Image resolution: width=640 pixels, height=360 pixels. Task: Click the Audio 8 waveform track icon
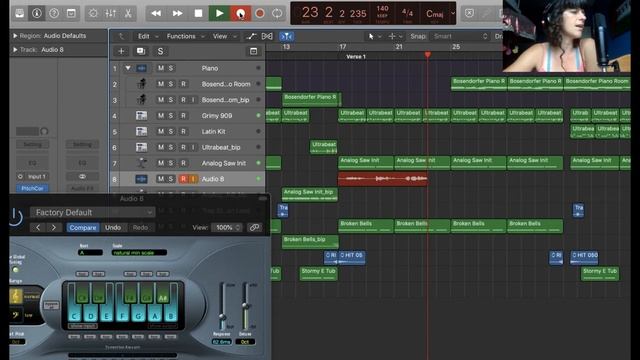tap(142, 179)
